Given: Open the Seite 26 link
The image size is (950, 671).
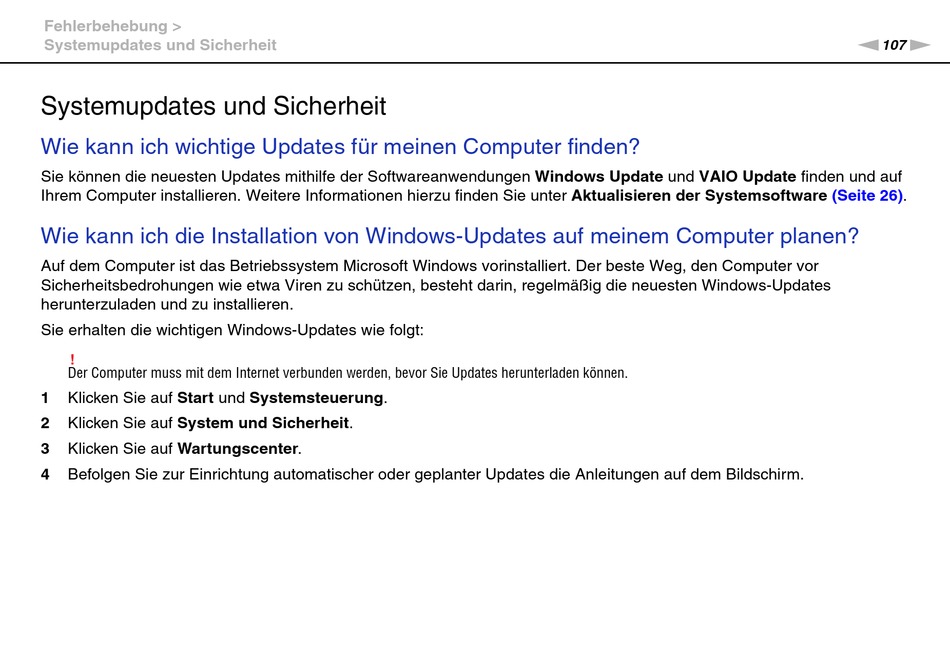Looking at the screenshot, I should click(x=868, y=196).
